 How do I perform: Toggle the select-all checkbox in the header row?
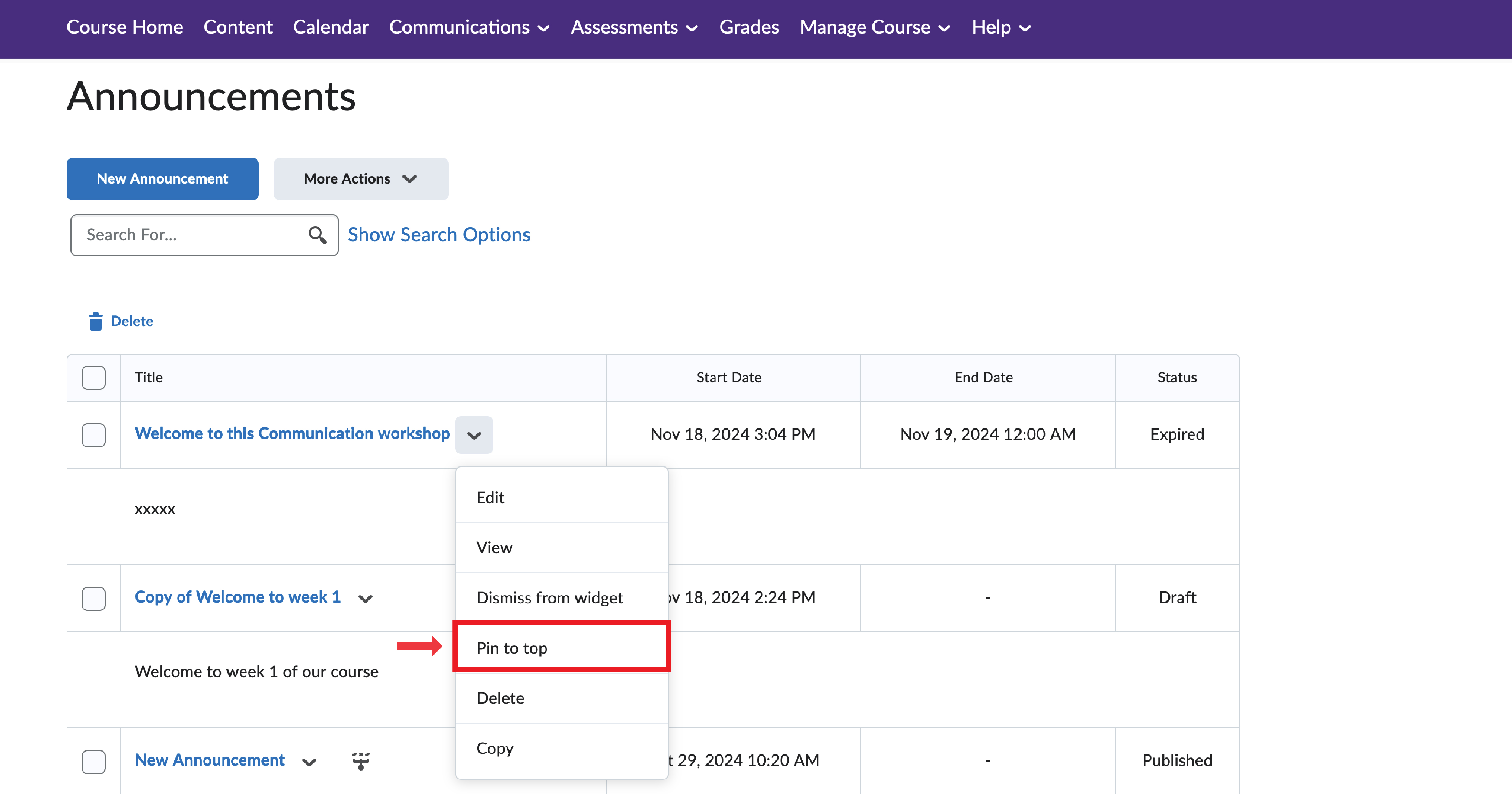tap(93, 377)
